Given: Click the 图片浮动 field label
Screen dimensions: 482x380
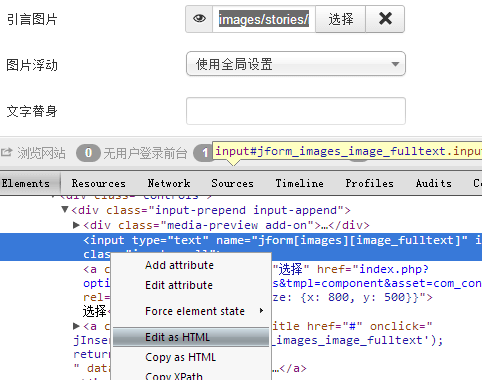Looking at the screenshot, I should click(32, 65).
